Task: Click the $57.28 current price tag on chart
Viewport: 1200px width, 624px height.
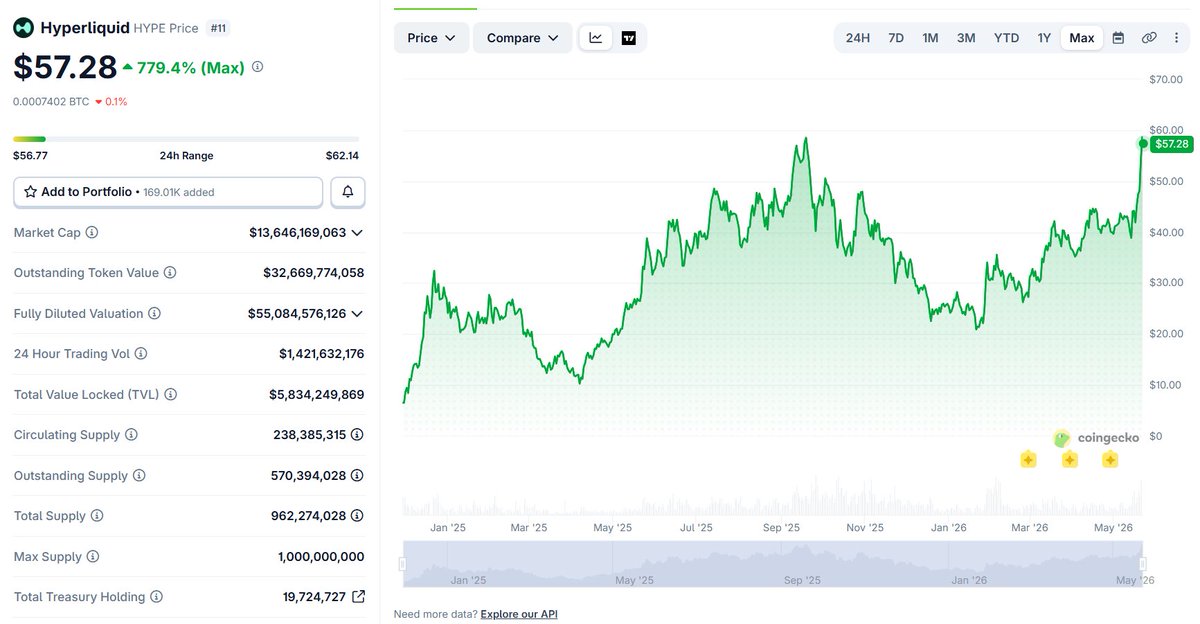Action: pyautogui.click(x=1171, y=144)
